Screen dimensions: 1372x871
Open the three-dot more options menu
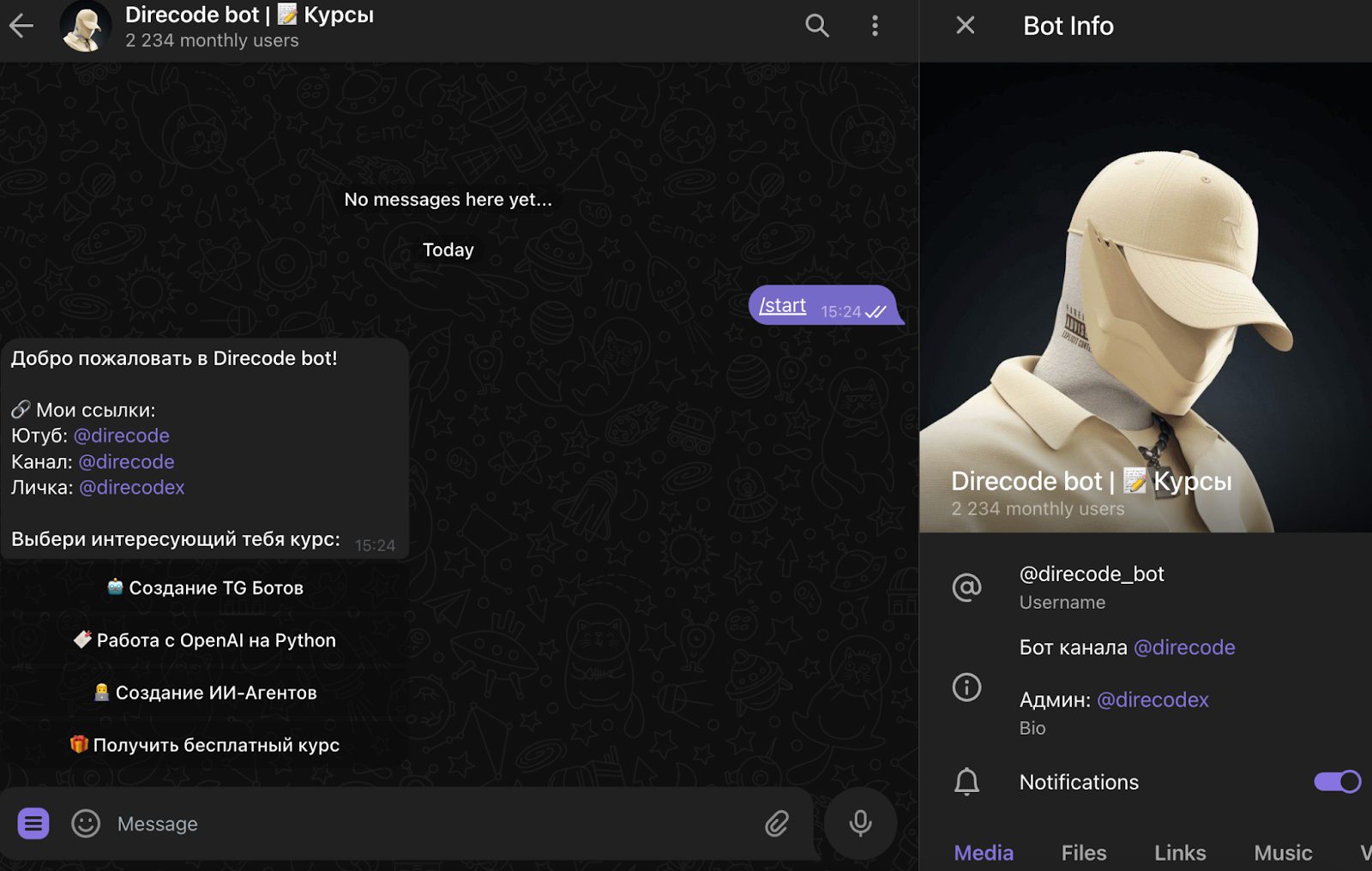point(875,26)
